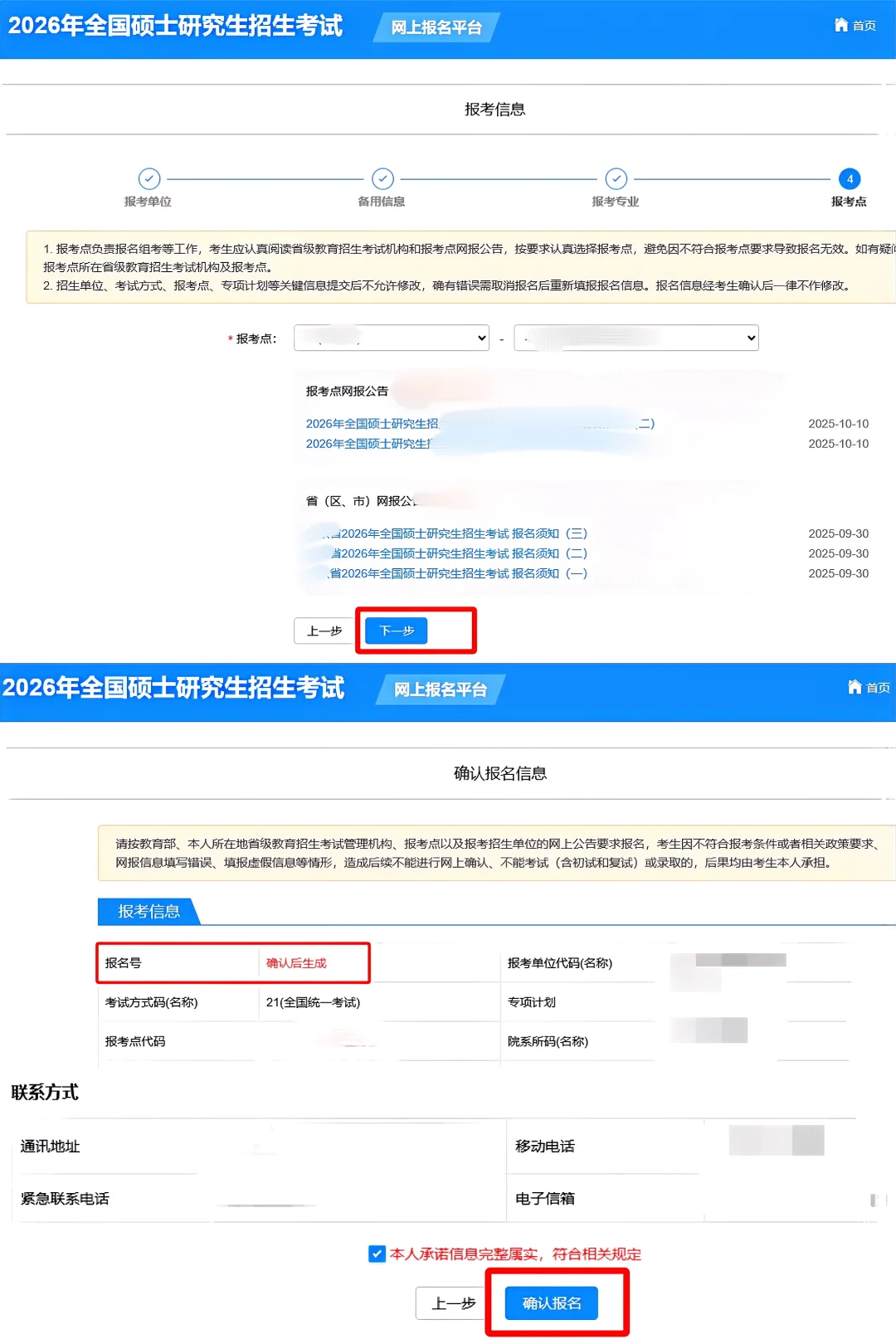Click the 报名号 field label
896x1344 pixels.
[x=123, y=963]
